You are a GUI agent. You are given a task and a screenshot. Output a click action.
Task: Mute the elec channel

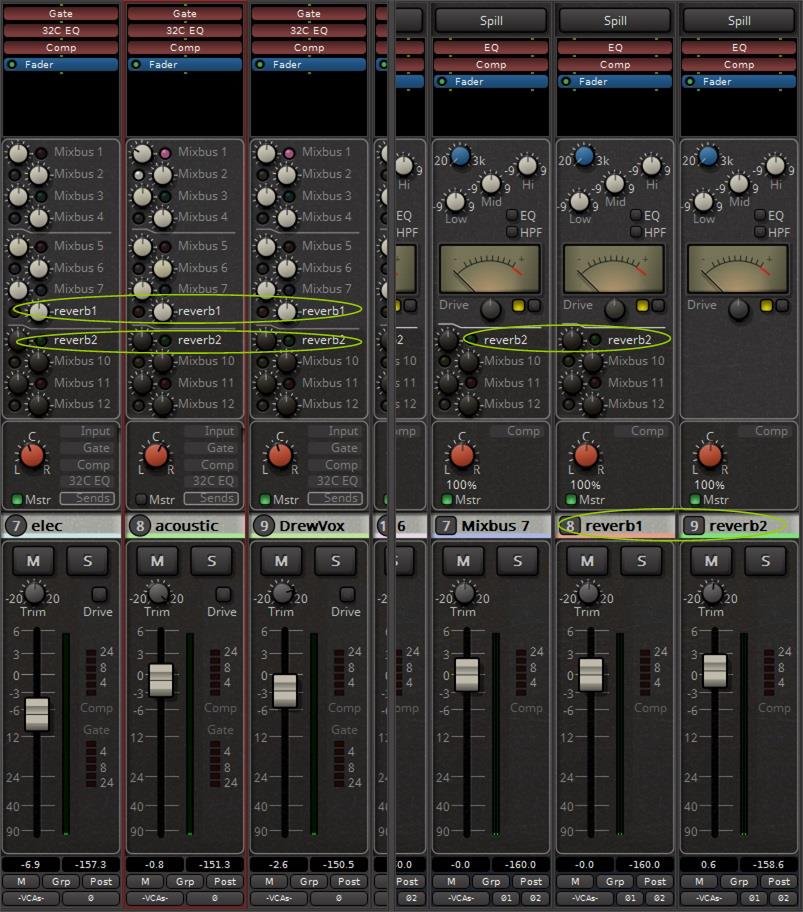pyautogui.click(x=33, y=562)
